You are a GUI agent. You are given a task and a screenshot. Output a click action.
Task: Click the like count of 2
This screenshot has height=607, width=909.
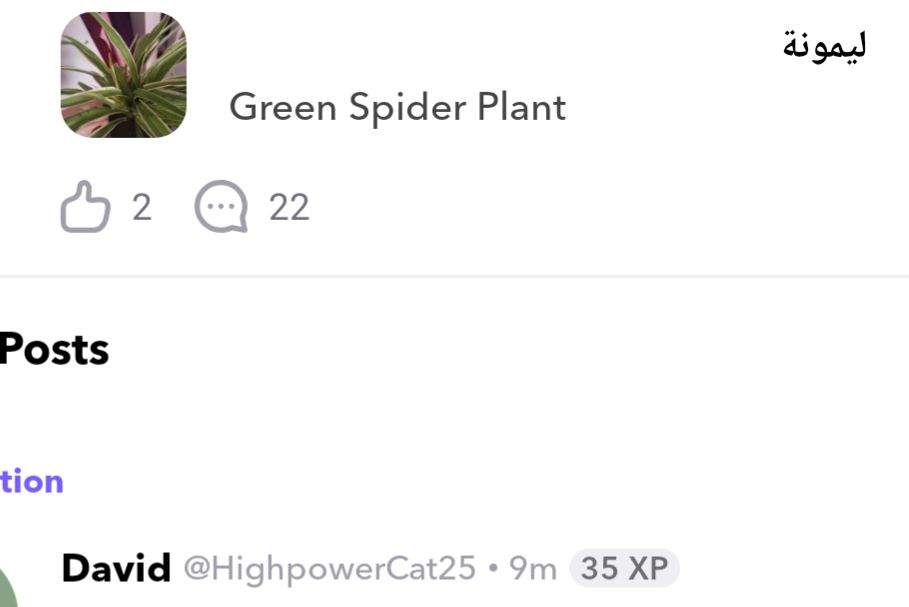(142, 208)
